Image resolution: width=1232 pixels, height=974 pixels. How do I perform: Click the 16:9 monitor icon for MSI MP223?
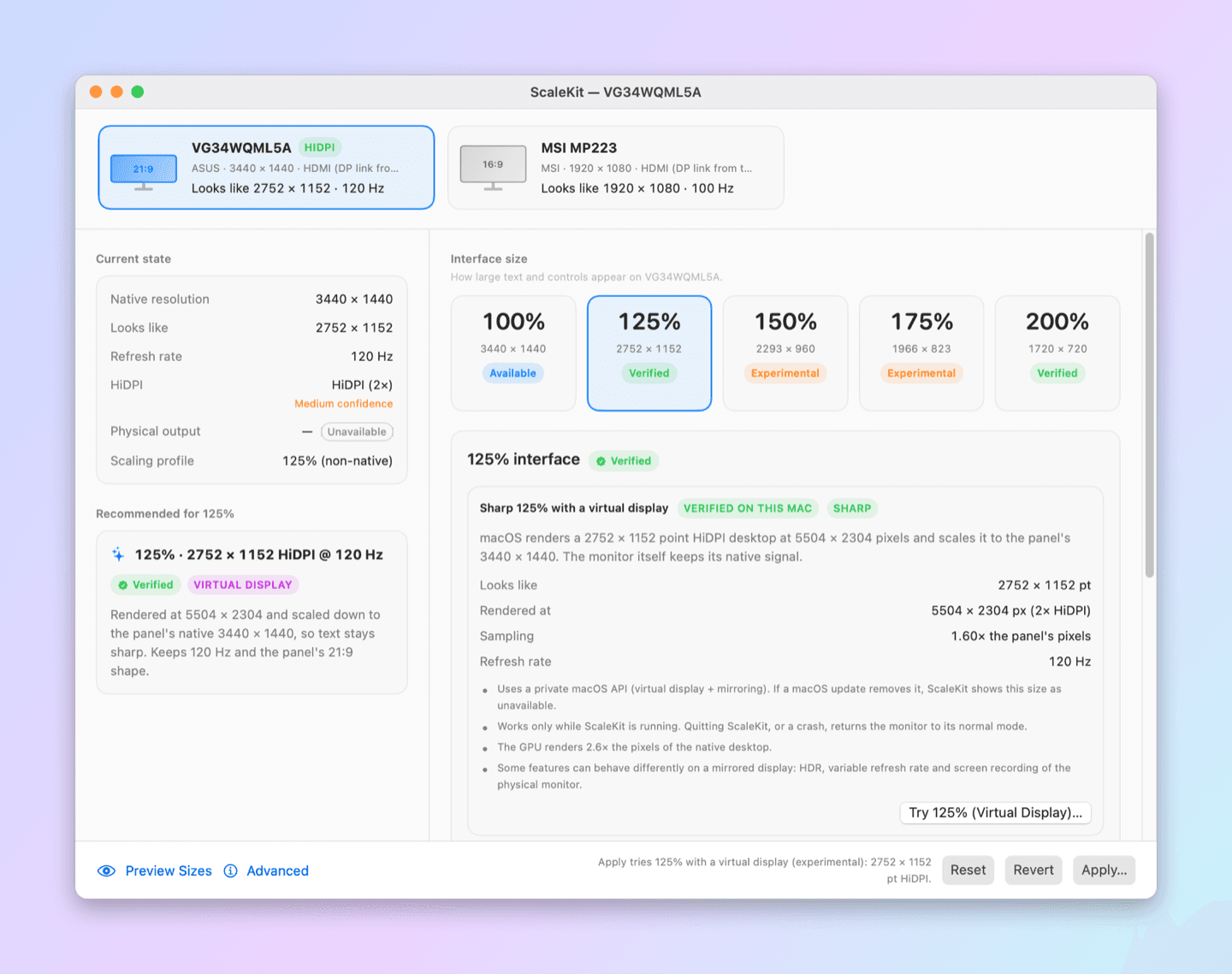coord(493,166)
